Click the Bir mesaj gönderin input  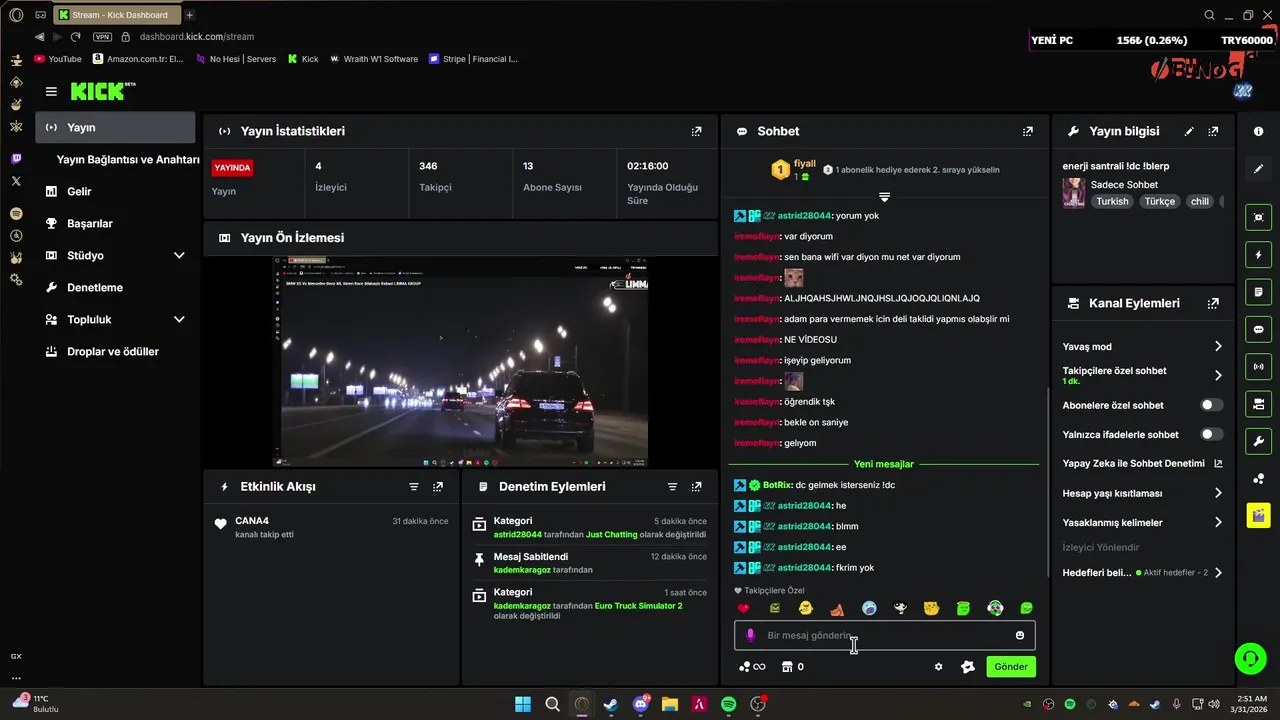click(885, 635)
